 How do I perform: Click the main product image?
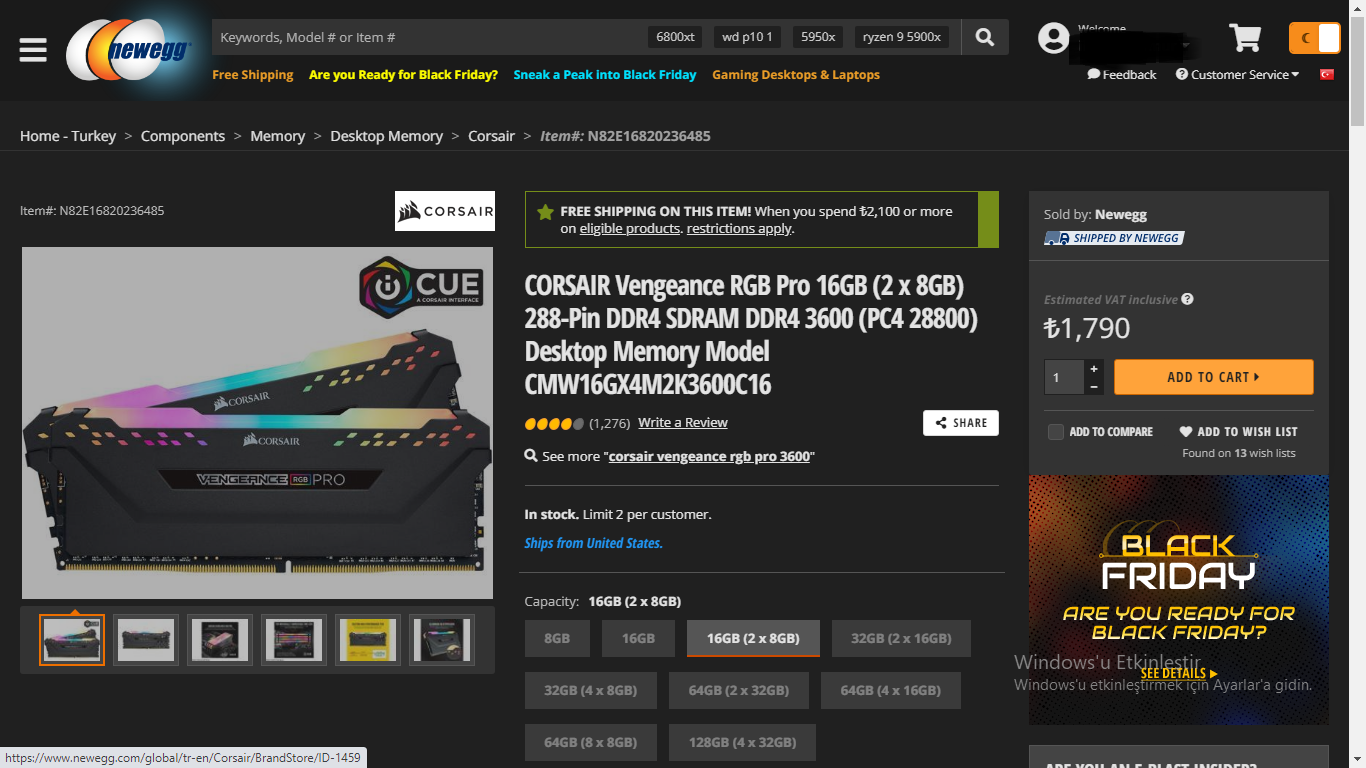(x=258, y=423)
